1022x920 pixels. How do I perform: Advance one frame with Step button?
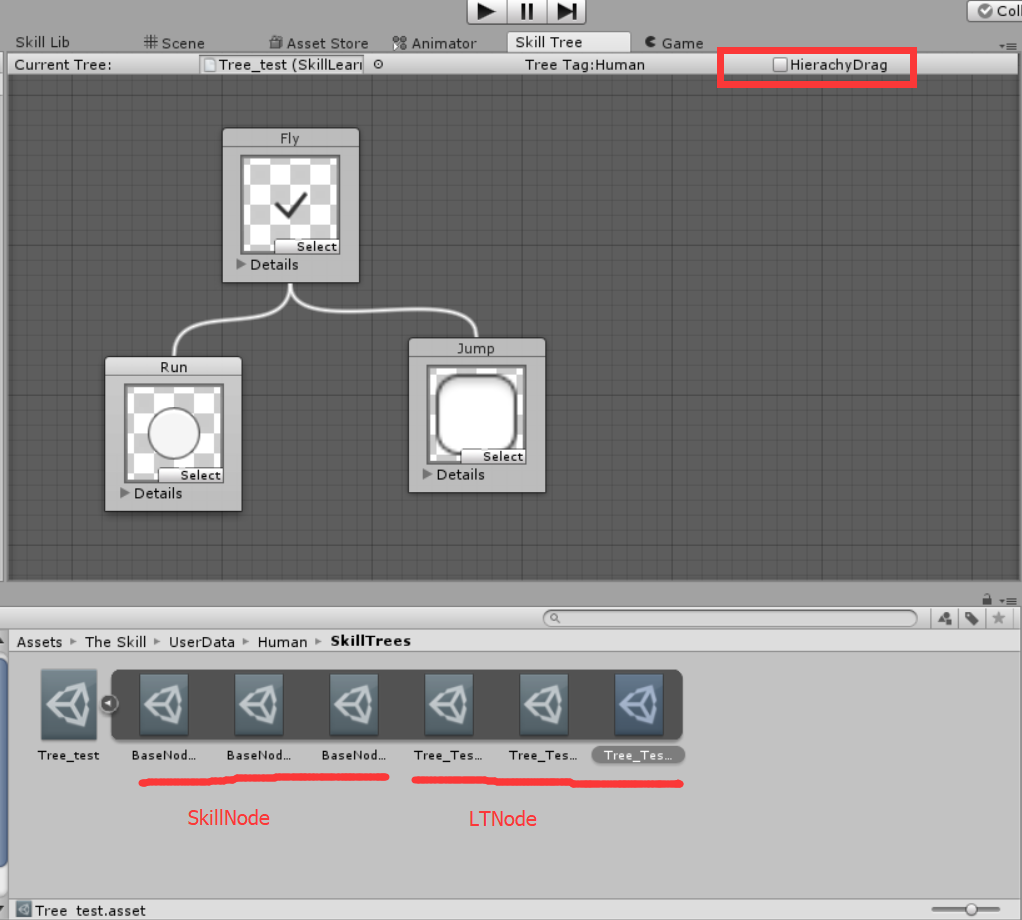click(x=566, y=11)
